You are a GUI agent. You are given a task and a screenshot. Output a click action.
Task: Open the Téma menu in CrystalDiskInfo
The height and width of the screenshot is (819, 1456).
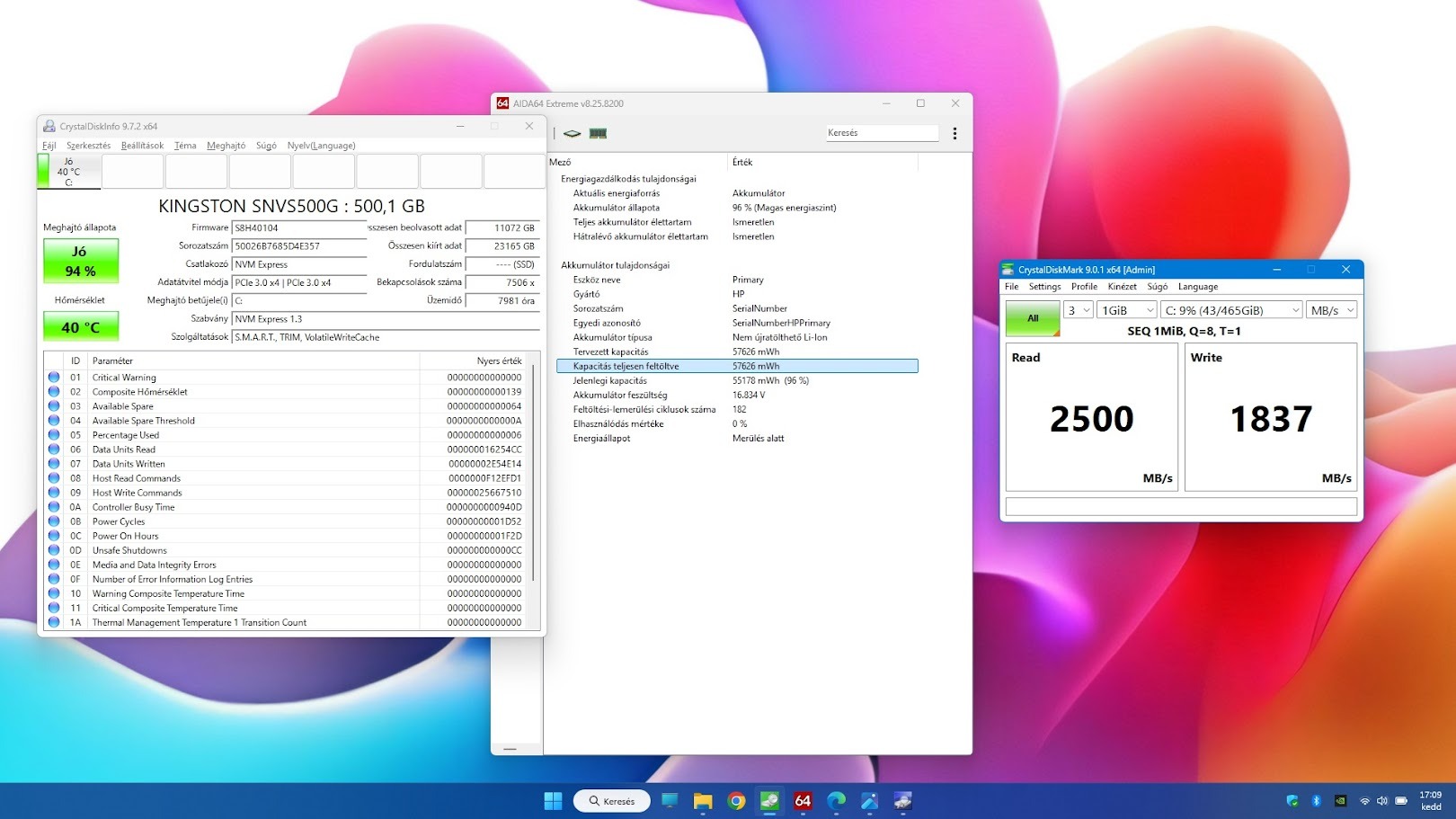click(185, 146)
